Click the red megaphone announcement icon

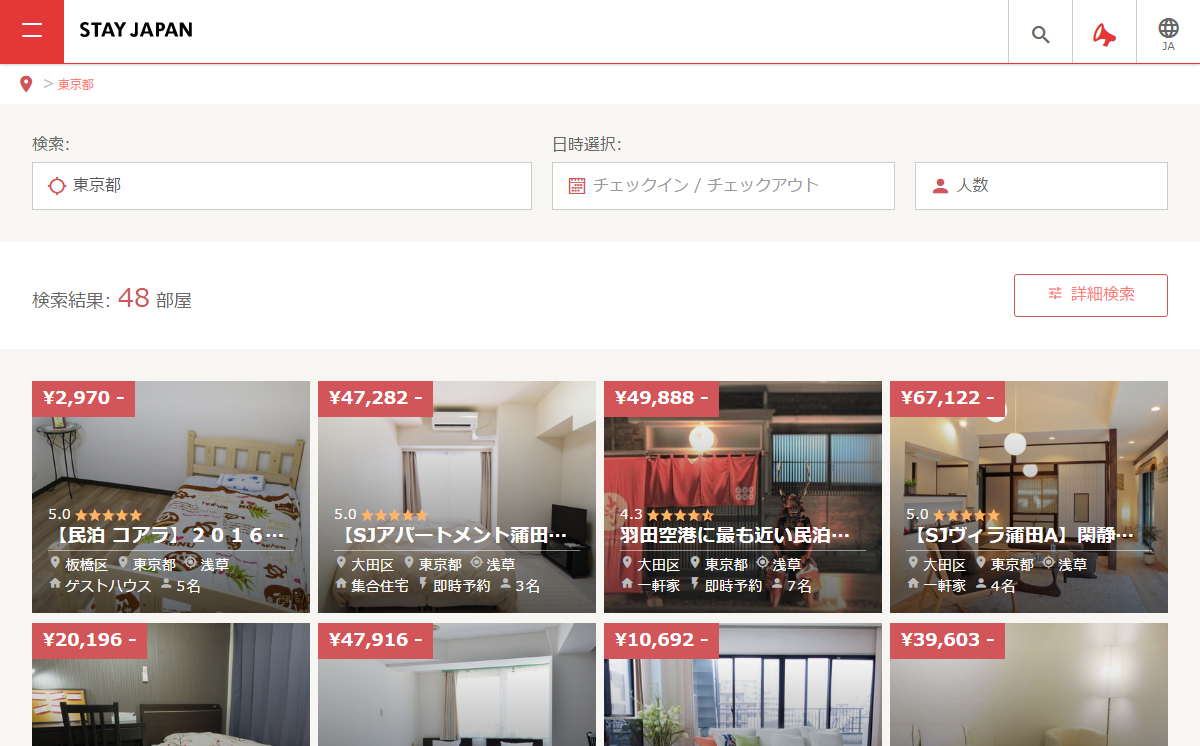pos(1104,34)
